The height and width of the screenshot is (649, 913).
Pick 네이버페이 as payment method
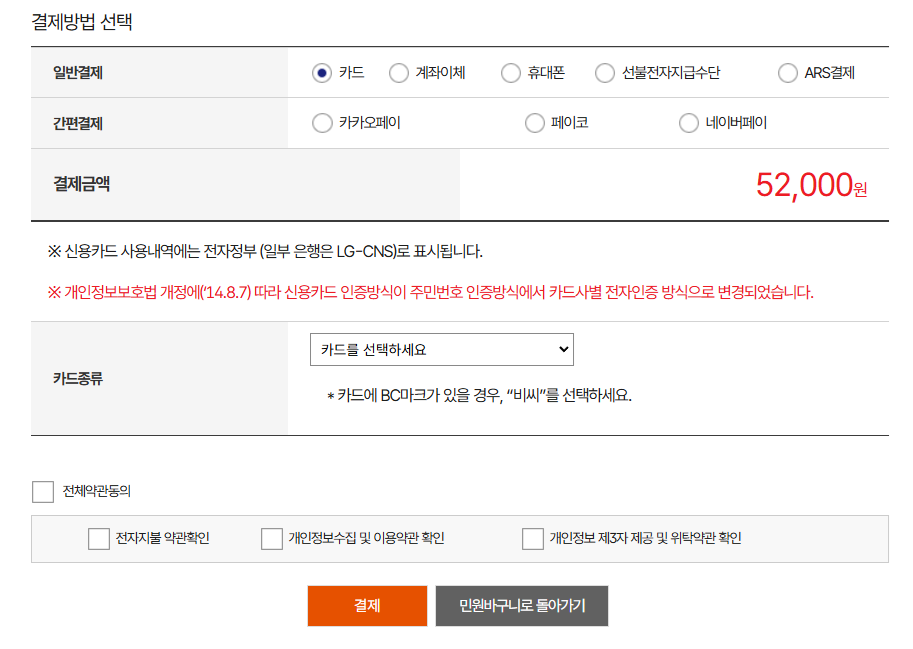coord(689,122)
